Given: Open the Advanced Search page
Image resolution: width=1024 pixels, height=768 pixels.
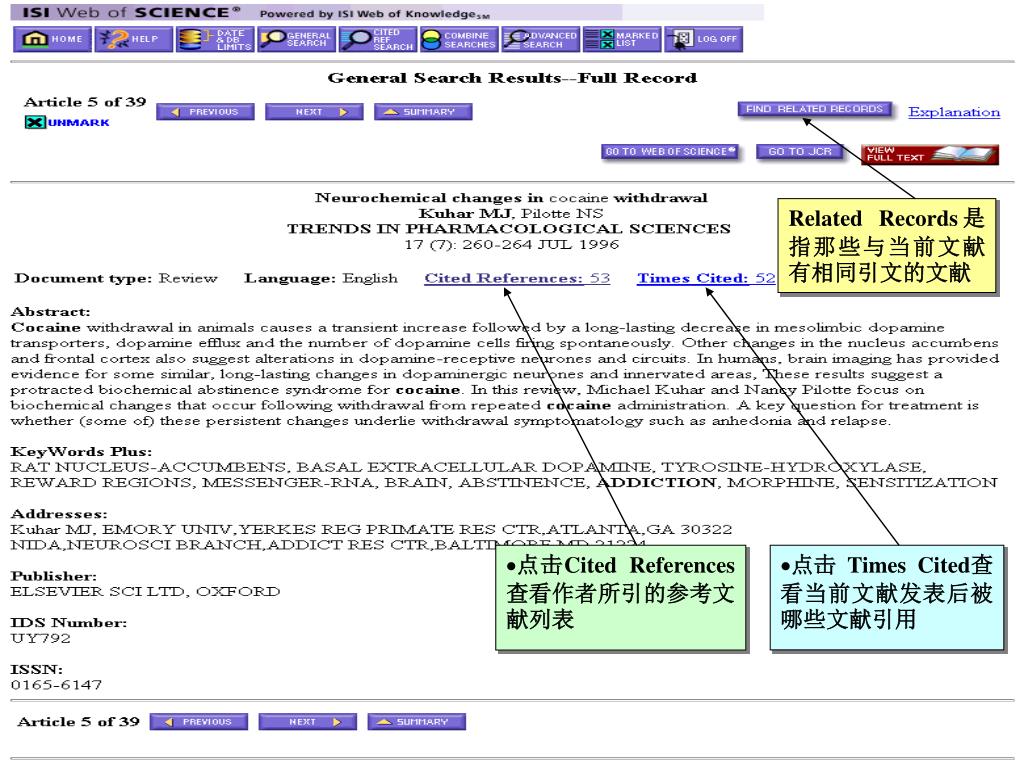Looking at the screenshot, I should tap(540, 39).
